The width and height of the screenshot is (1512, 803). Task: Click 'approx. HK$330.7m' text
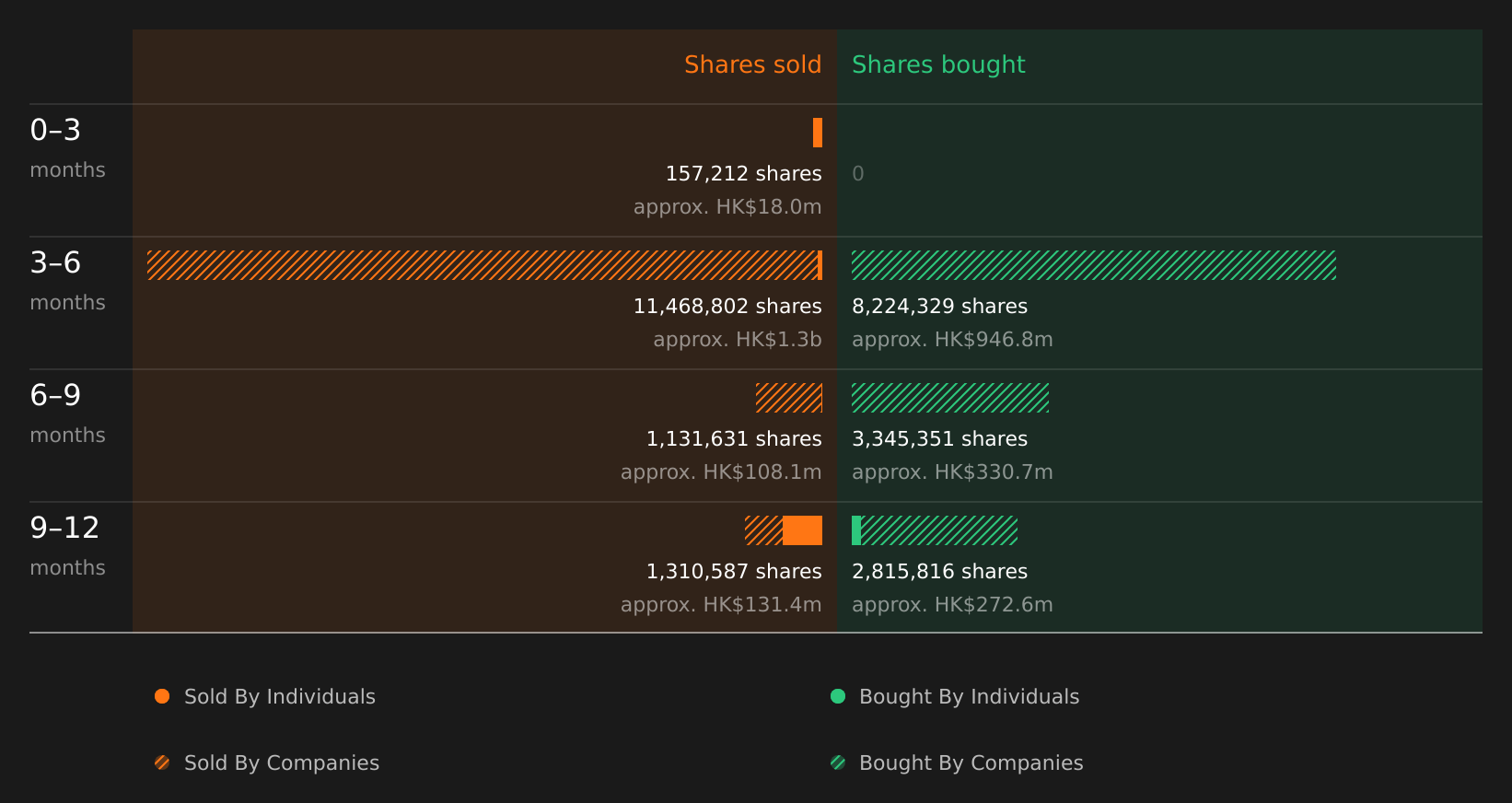(x=952, y=471)
